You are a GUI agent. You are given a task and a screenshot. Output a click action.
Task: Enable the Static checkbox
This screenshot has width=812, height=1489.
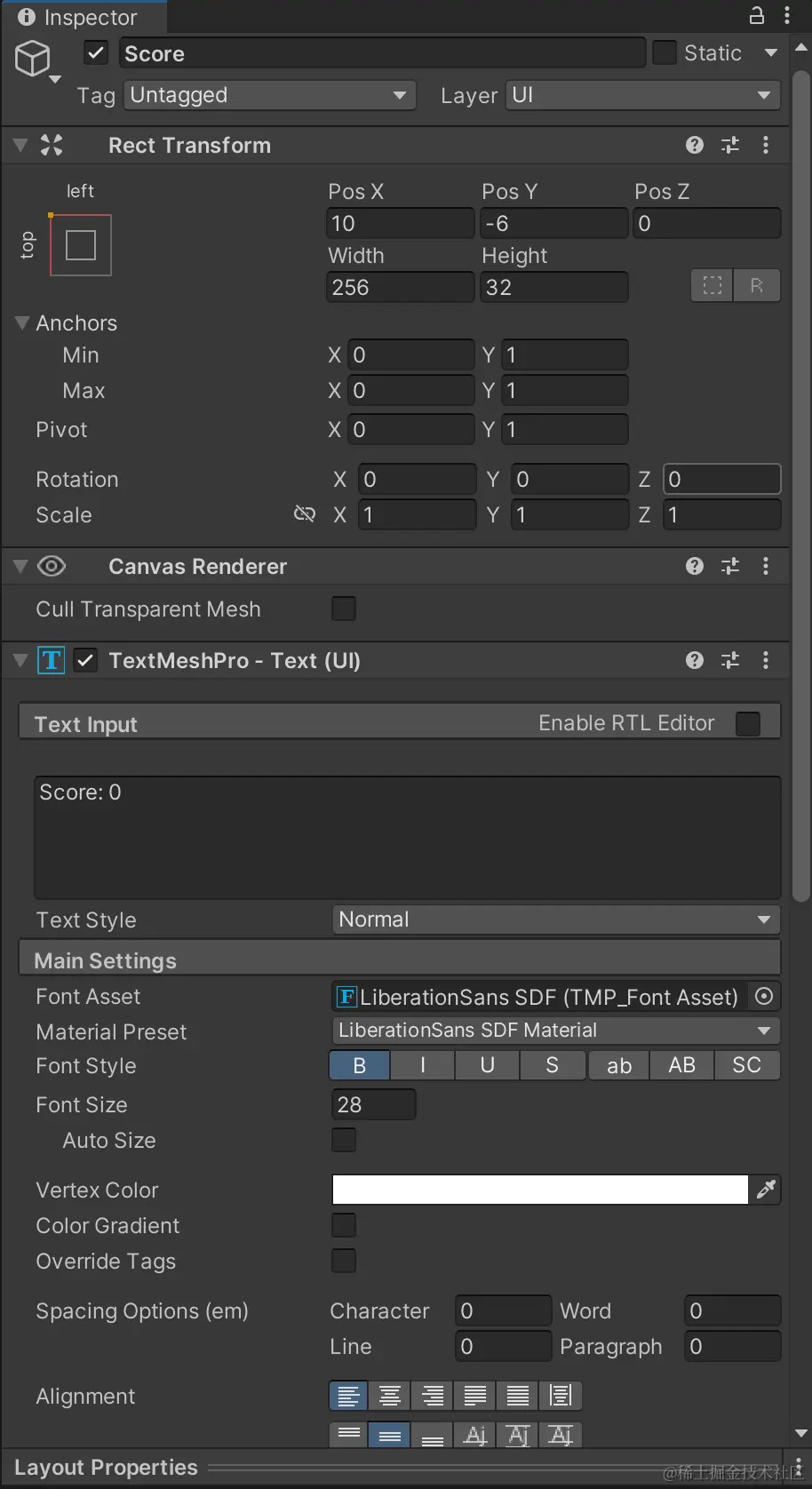(x=665, y=53)
